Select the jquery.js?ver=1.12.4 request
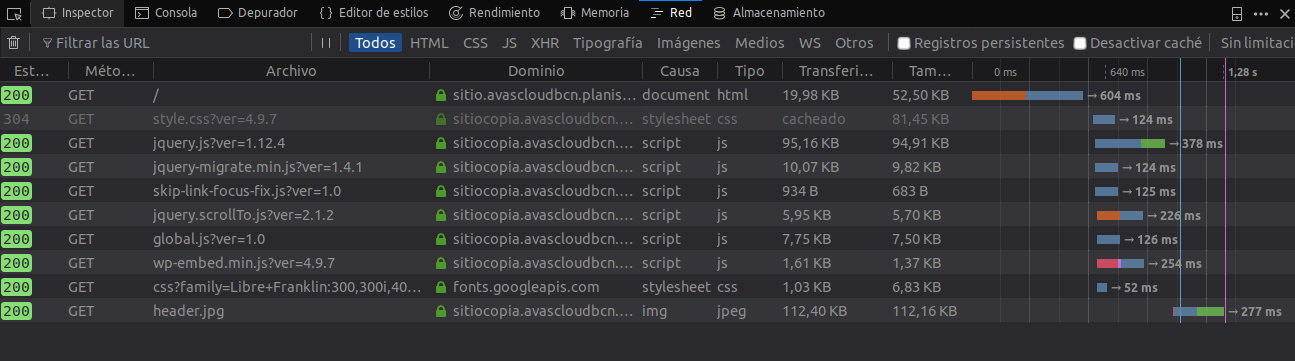The width and height of the screenshot is (1295, 361). (647, 143)
